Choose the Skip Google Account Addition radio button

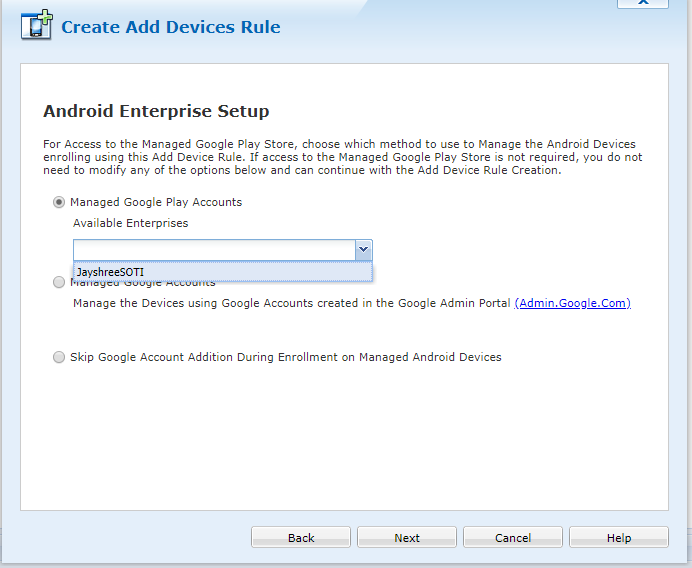(59, 357)
